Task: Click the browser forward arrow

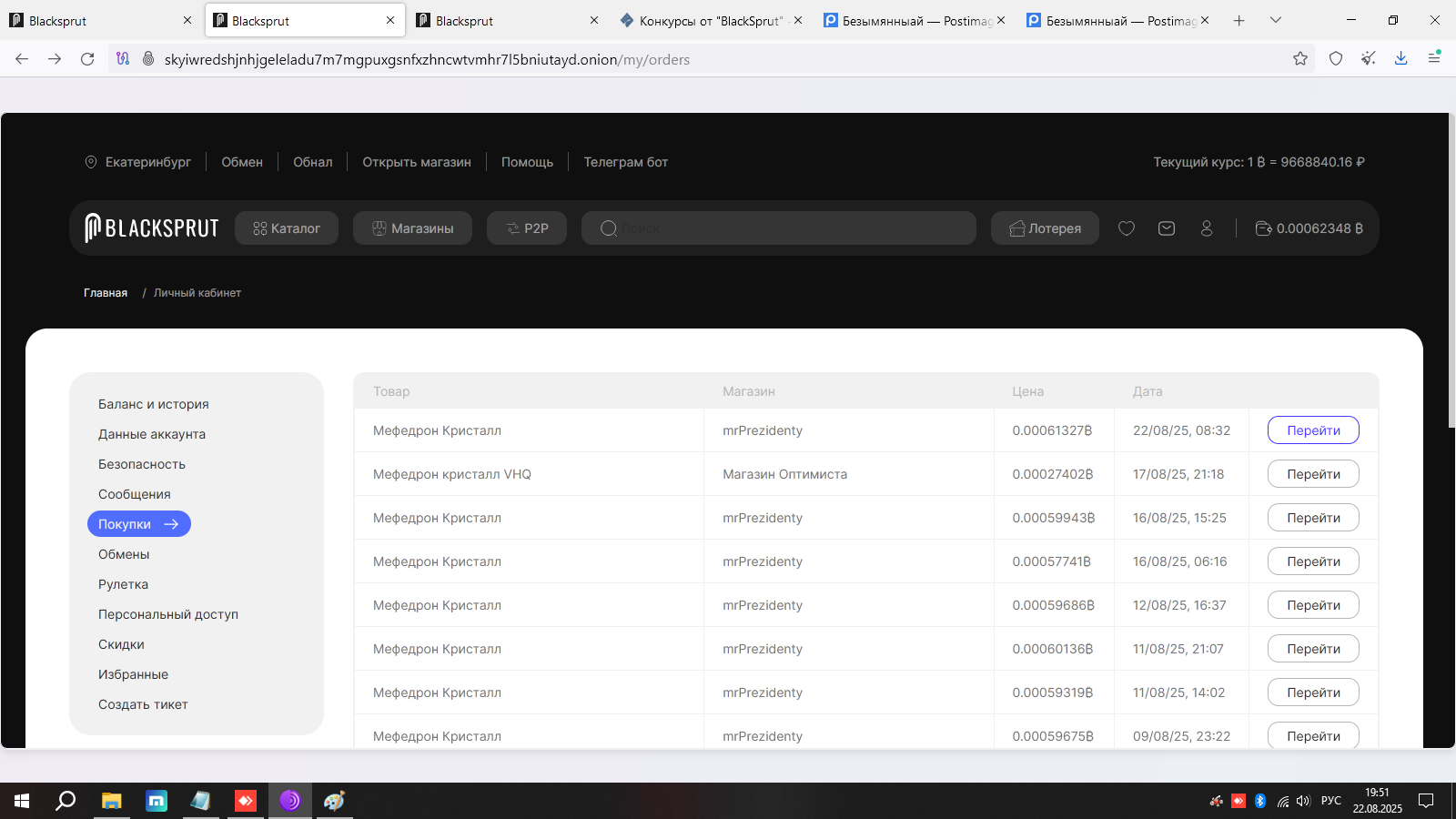Action: (55, 59)
